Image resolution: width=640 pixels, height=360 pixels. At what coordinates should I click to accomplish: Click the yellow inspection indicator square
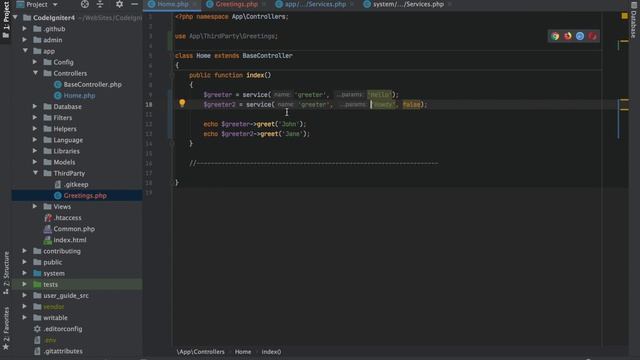click(624, 16)
